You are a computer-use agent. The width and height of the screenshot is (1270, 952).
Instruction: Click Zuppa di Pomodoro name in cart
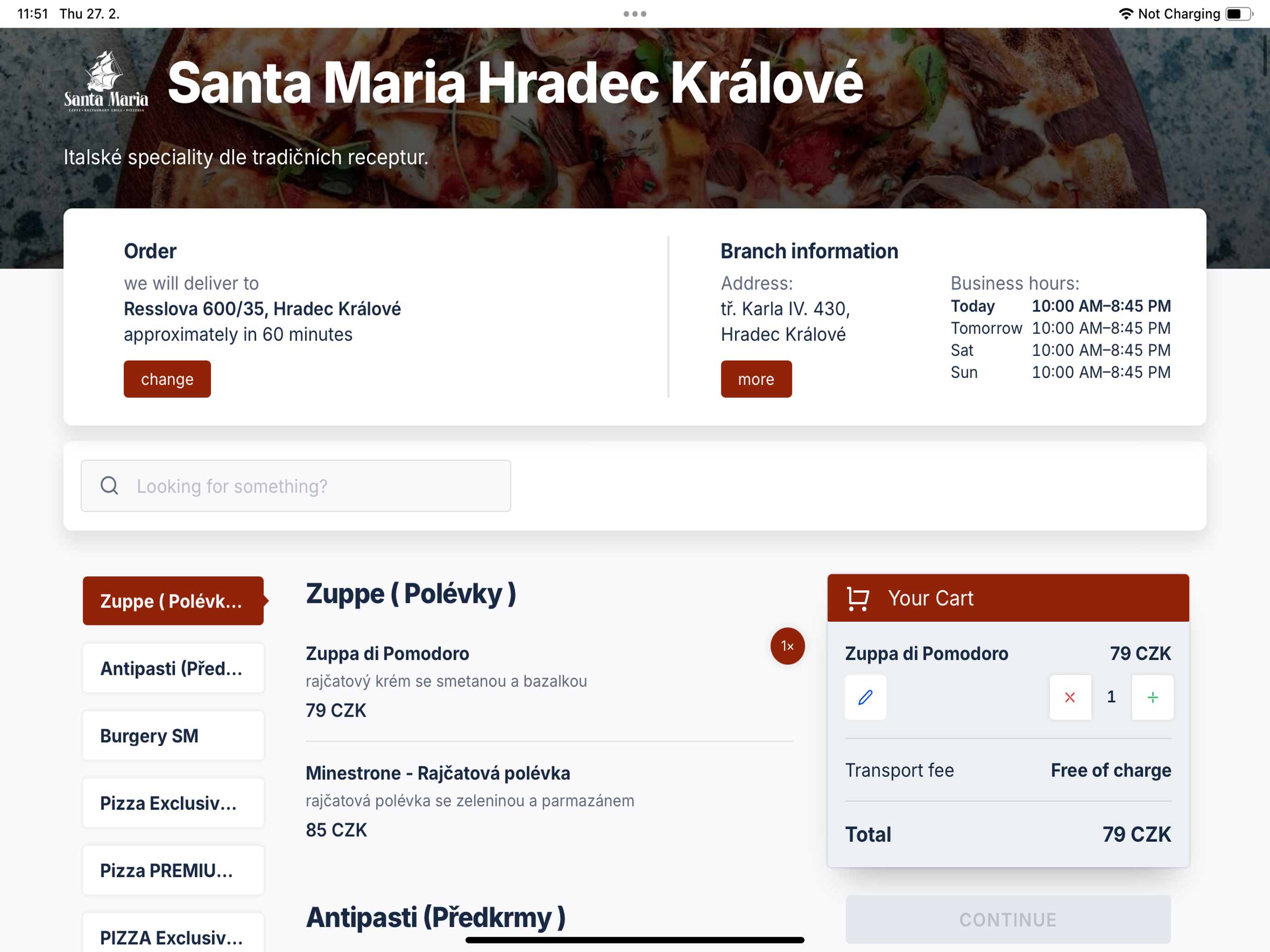pyautogui.click(x=927, y=654)
